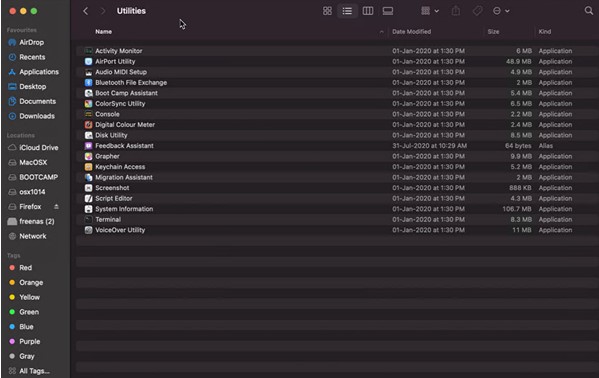The image size is (599, 378).
Task: Click the Disk Utility icon
Action: (89, 135)
